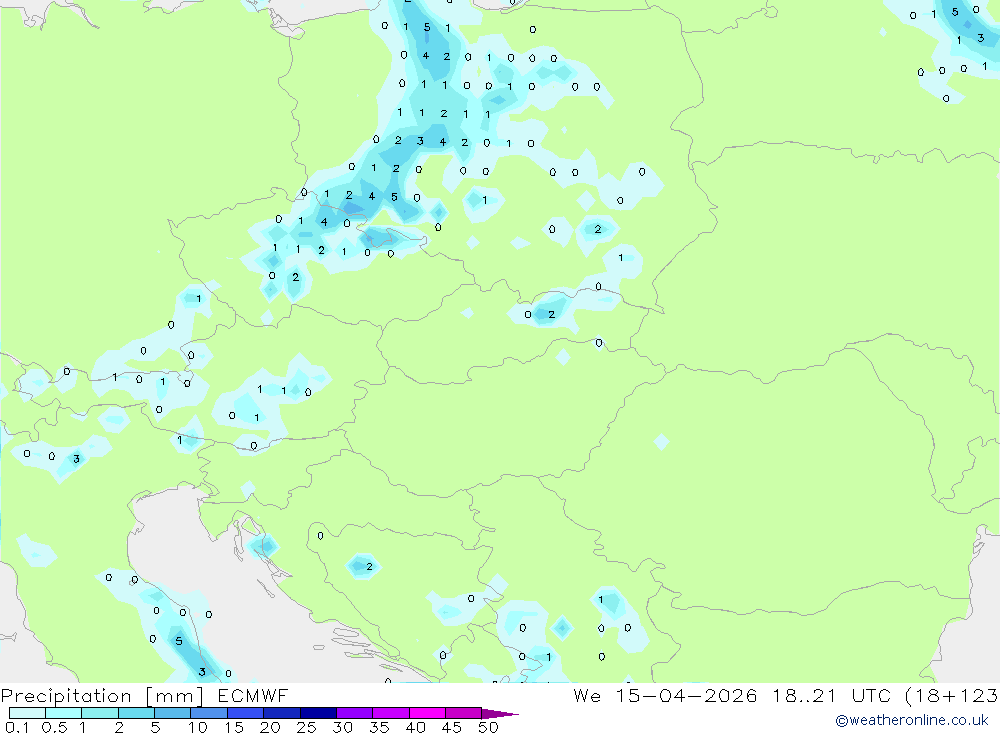This screenshot has width=1000, height=733.
Task: Click the '18..21 UTC' time range text
Action: (x=831, y=695)
